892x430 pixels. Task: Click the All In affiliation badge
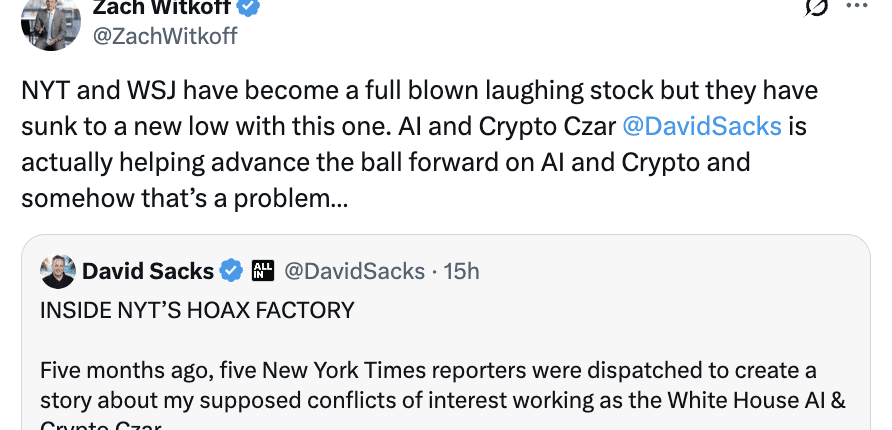(x=263, y=270)
